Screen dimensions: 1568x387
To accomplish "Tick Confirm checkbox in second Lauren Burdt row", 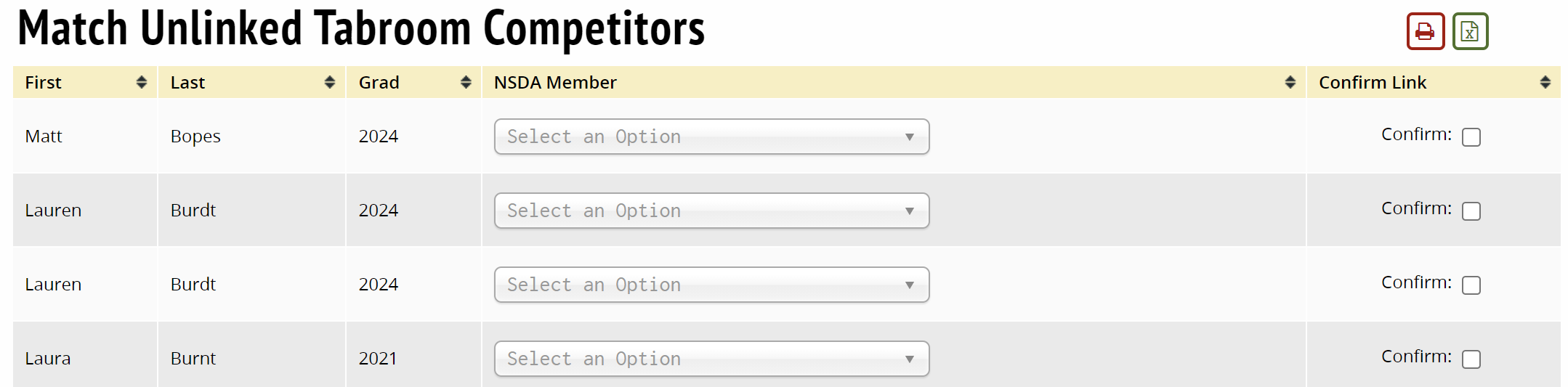I will [1471, 285].
